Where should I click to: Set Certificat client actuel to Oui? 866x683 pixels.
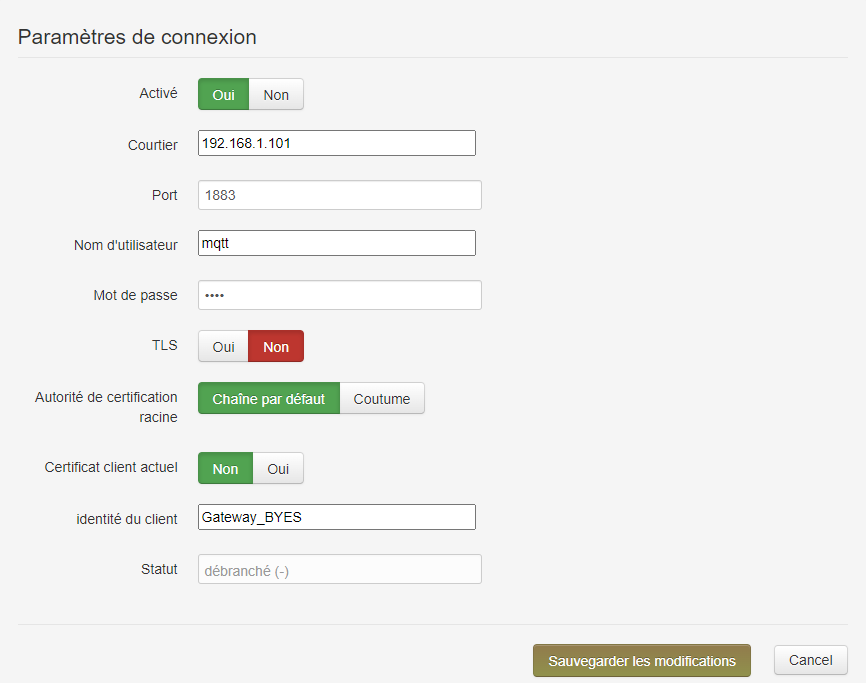(x=278, y=468)
